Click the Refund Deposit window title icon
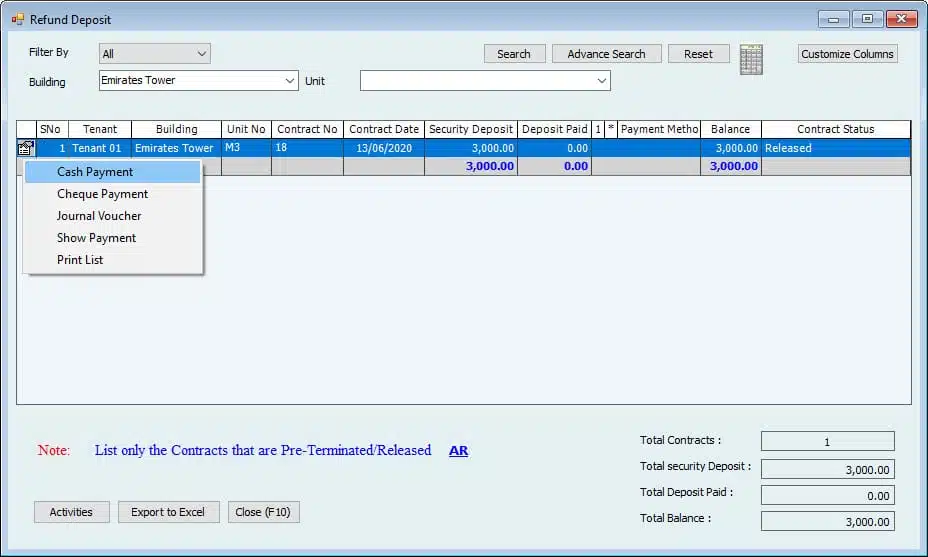The width and height of the screenshot is (928, 557). tap(18, 19)
